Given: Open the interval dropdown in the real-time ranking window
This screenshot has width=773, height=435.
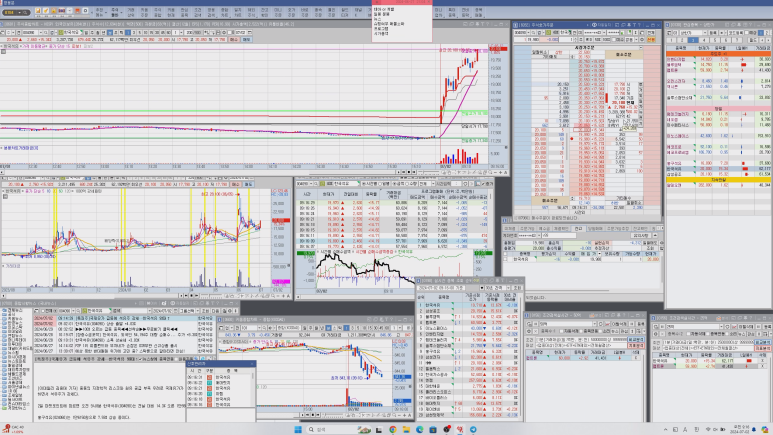Looking at the screenshot, I should pyautogui.click(x=508, y=288).
